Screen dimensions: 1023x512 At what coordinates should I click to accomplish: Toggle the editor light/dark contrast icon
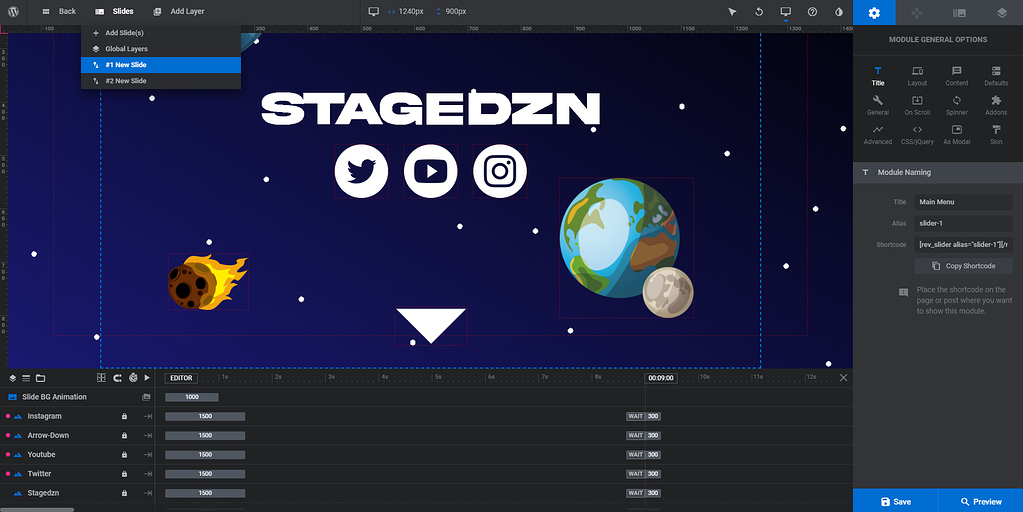pos(839,12)
